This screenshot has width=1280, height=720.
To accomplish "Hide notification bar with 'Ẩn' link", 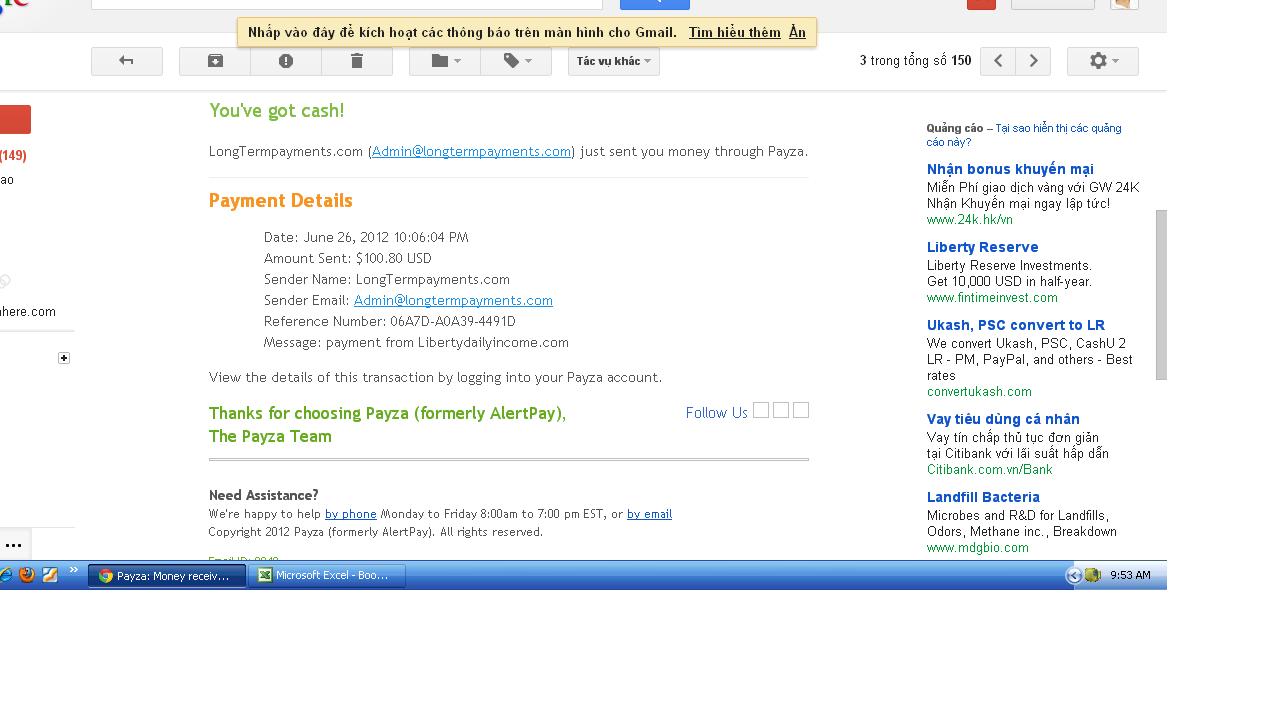I will pyautogui.click(x=797, y=33).
